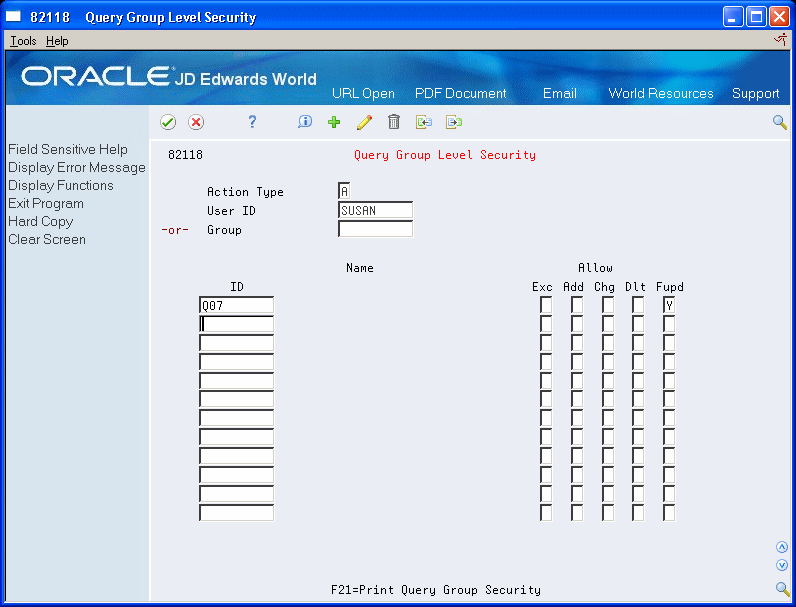796x607 pixels.
Task: Click the last row Add box
Action: coord(577,513)
